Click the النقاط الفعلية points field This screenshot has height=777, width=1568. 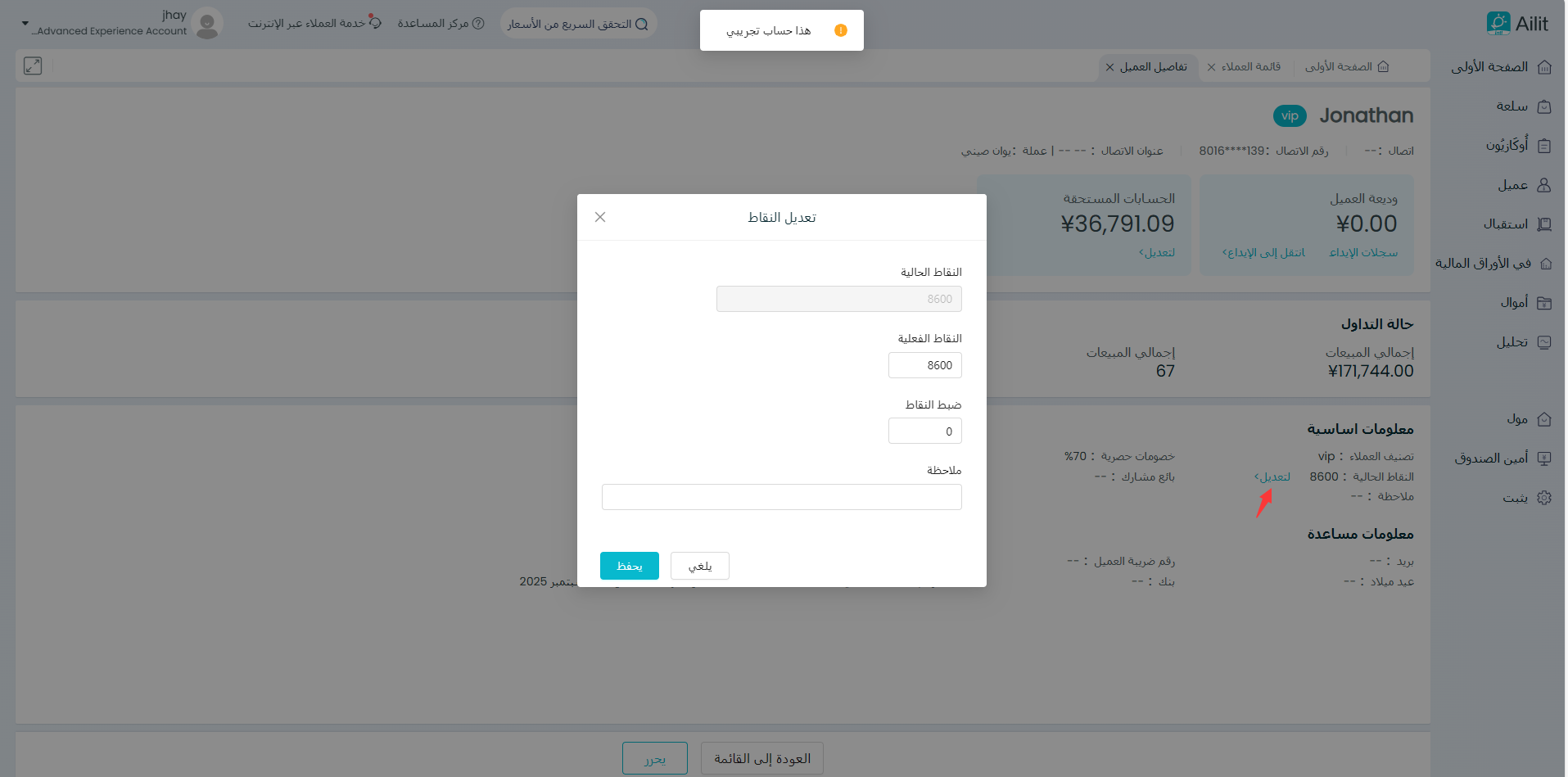[x=924, y=365]
